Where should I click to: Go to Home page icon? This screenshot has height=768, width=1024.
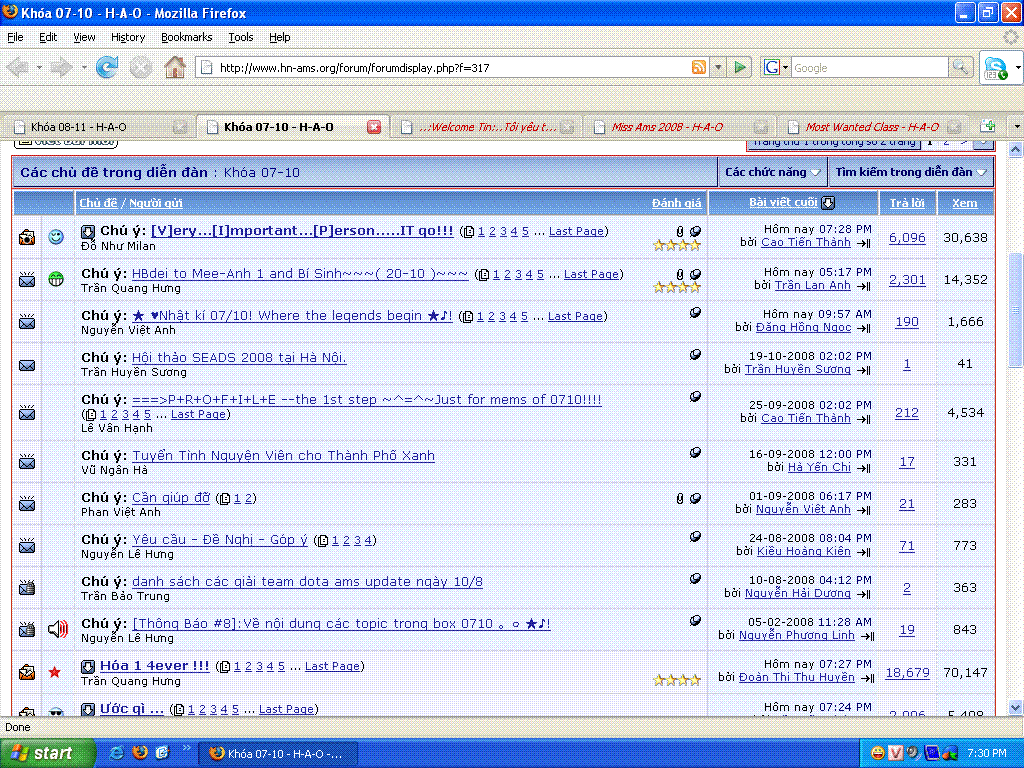click(x=174, y=67)
